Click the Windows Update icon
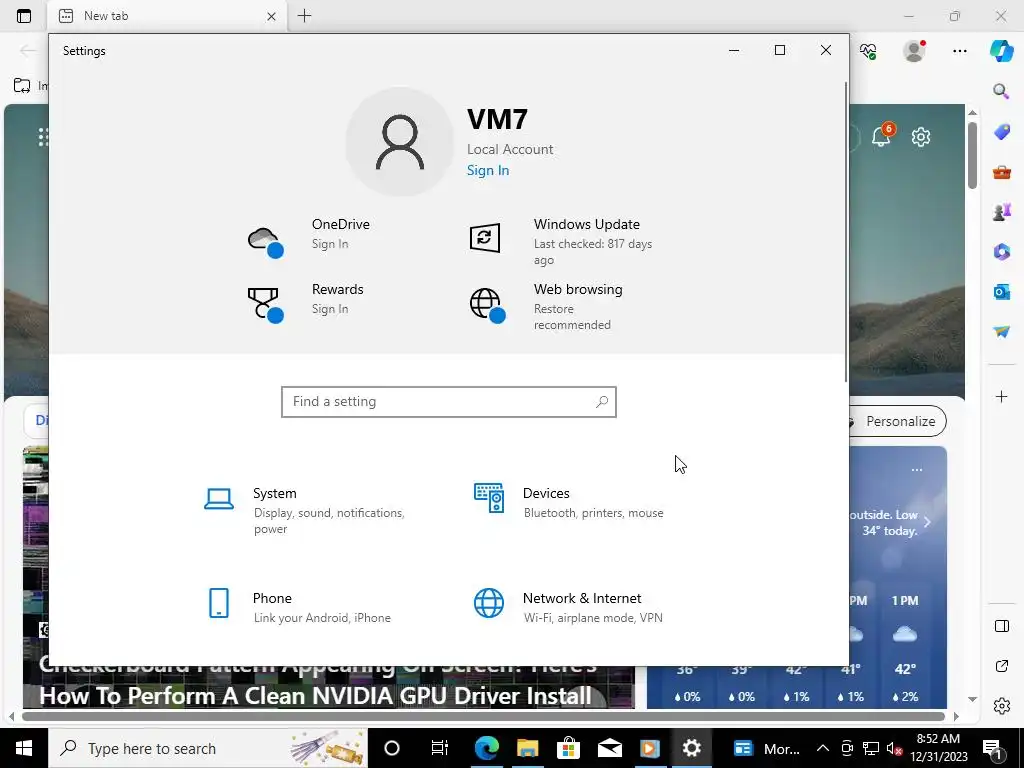The image size is (1024, 768). pos(485,238)
